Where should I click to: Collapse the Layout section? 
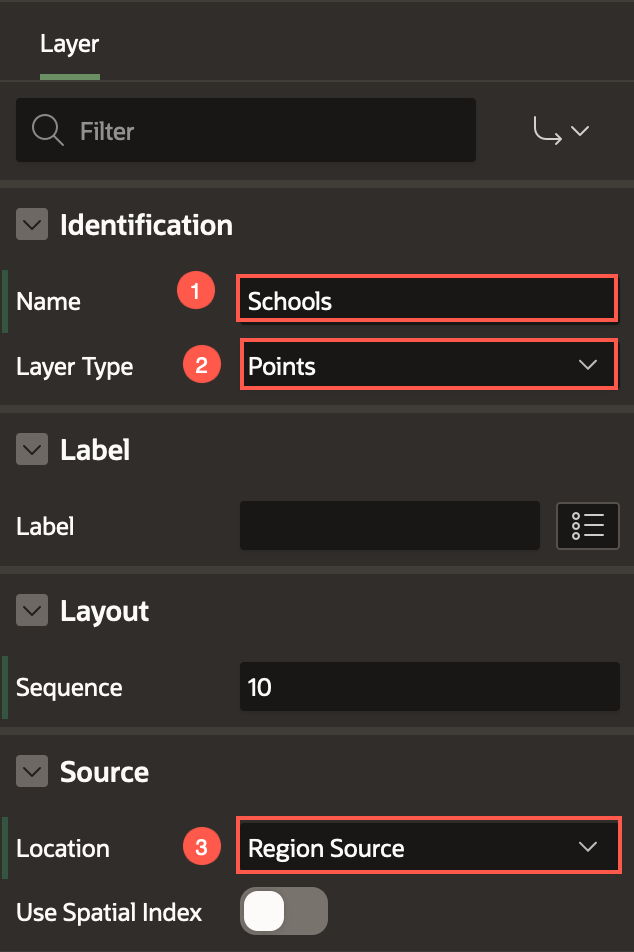[32, 611]
